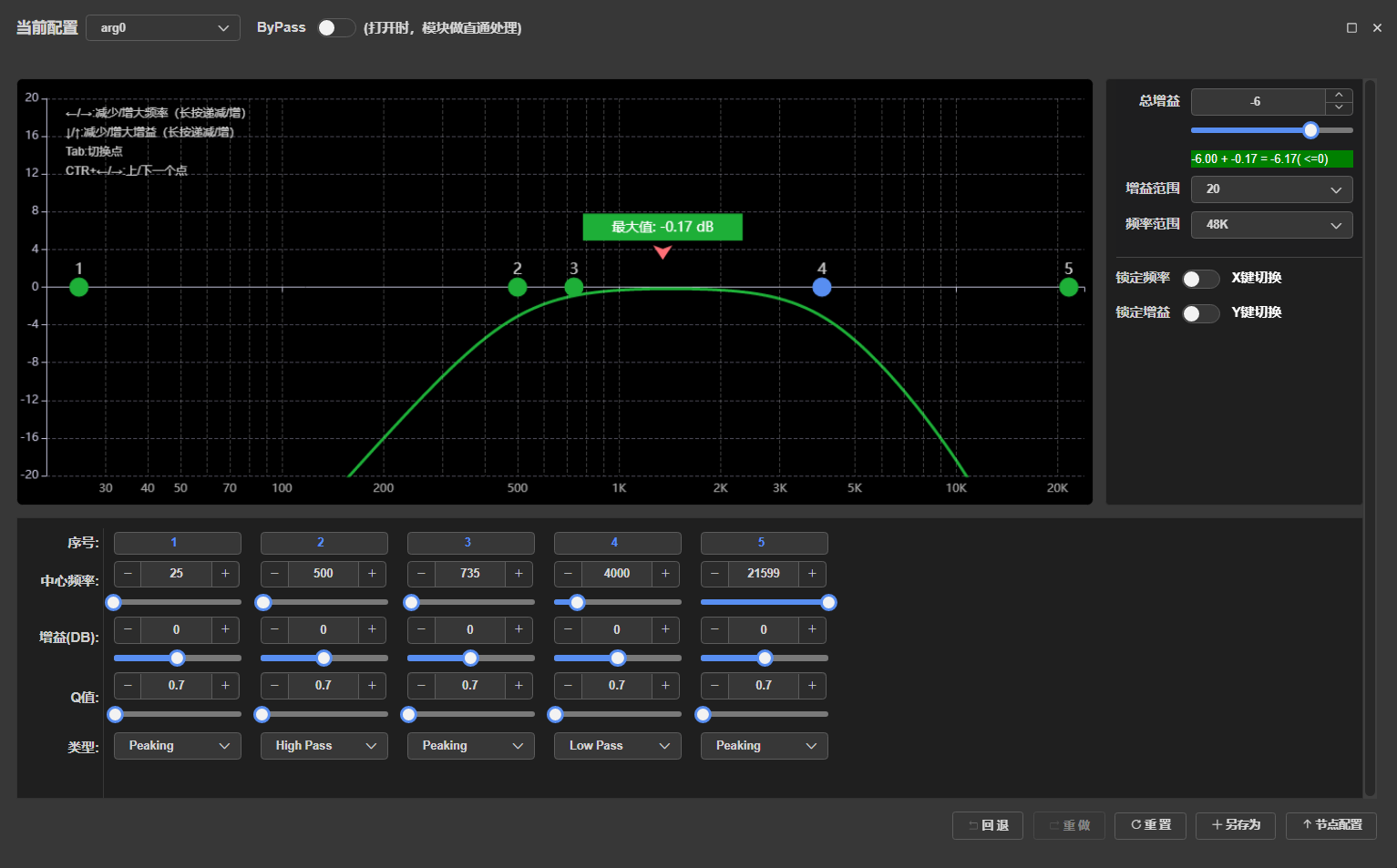This screenshot has width=1397, height=868.
Task: Click band 5 gain slider handle
Action: click(x=765, y=659)
